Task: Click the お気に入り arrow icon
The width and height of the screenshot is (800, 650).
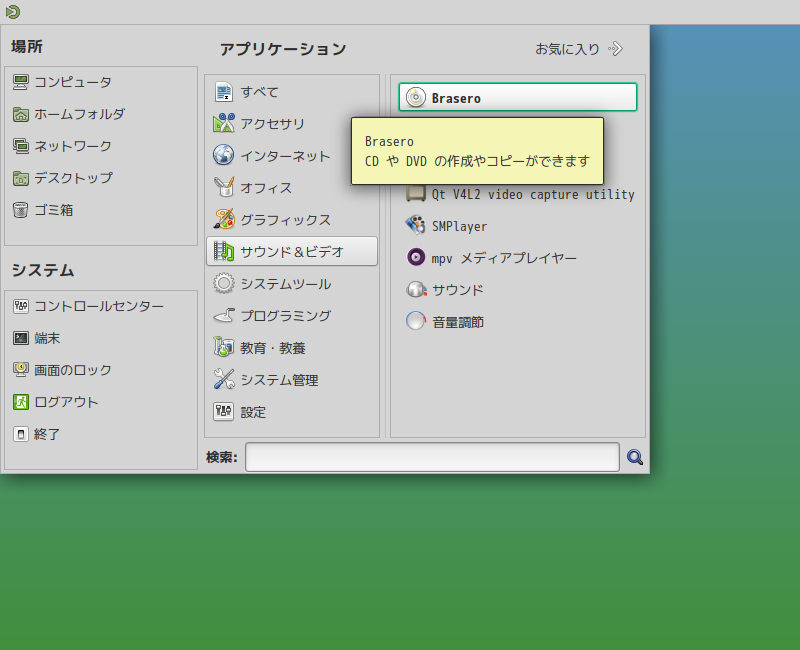Action: point(615,49)
